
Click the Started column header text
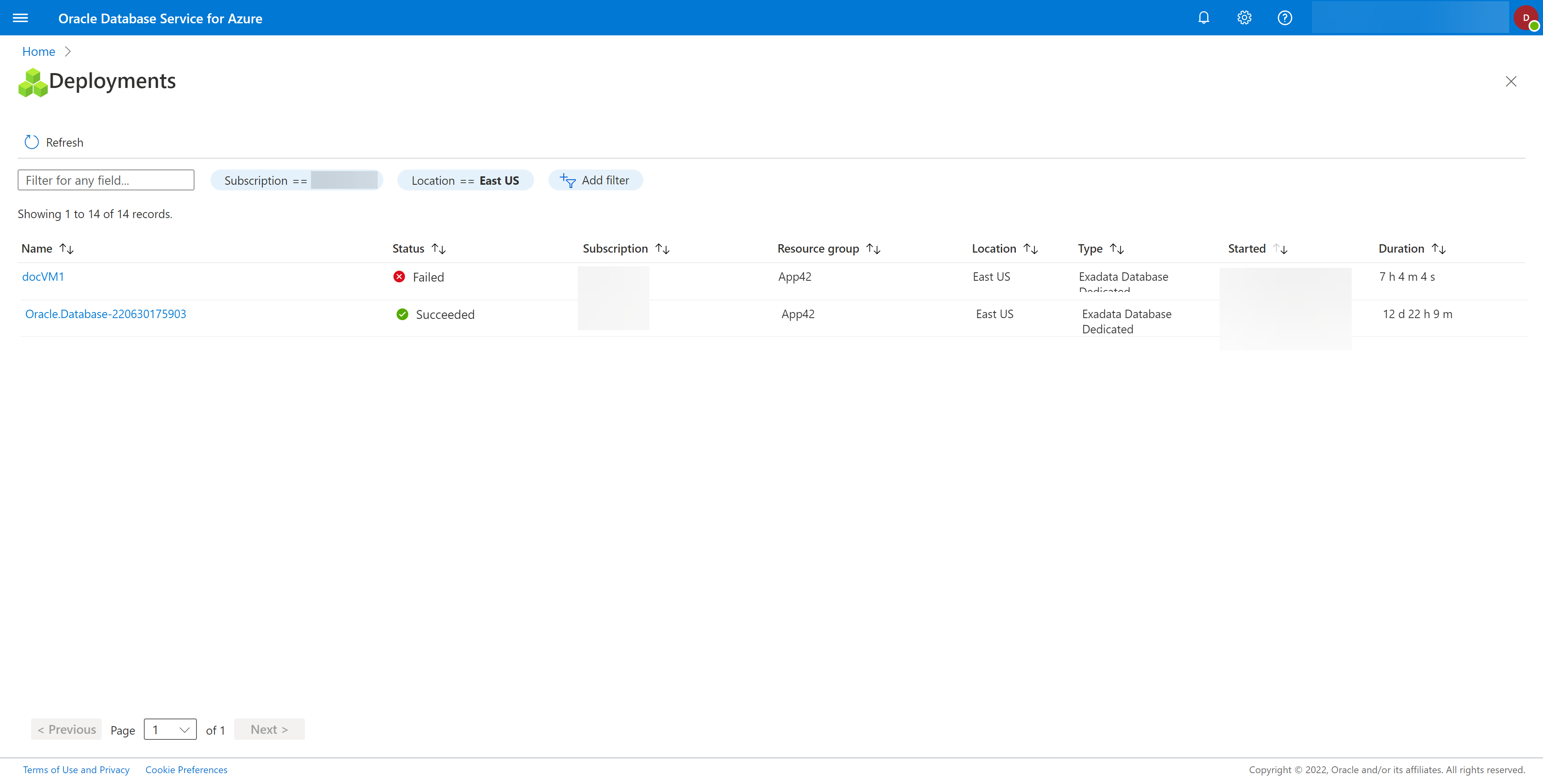(x=1246, y=249)
